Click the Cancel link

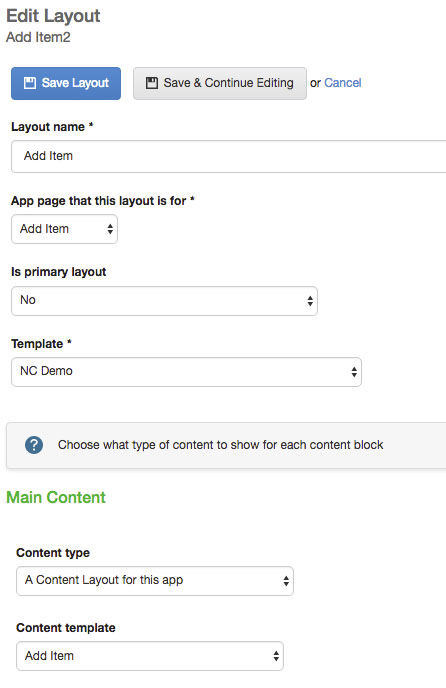point(342,83)
